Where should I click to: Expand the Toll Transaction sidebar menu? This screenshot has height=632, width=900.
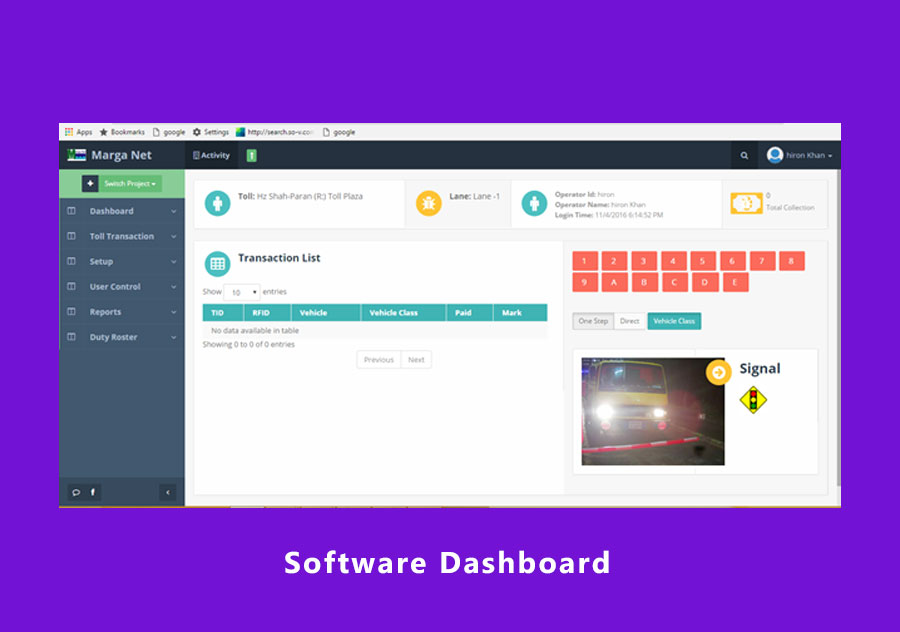[x=122, y=237]
